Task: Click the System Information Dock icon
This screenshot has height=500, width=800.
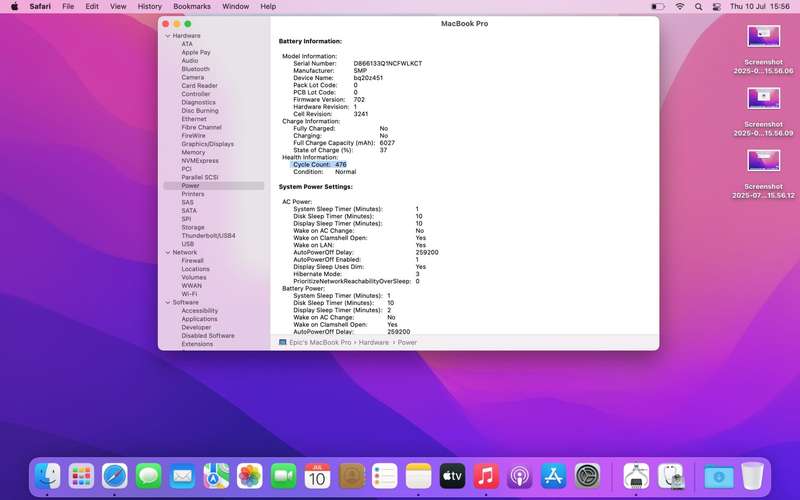Action: [x=636, y=476]
